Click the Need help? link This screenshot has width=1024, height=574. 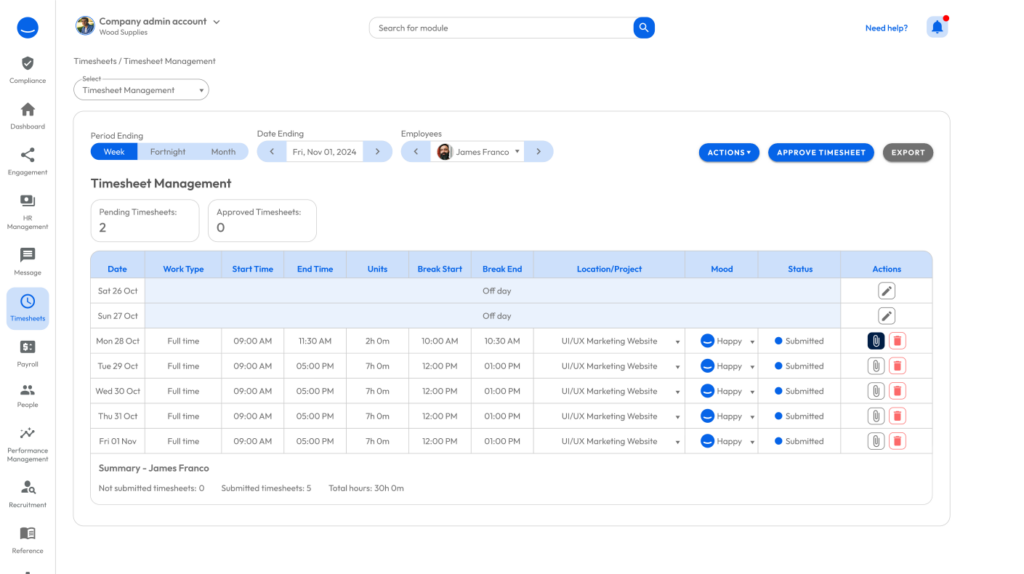[886, 28]
